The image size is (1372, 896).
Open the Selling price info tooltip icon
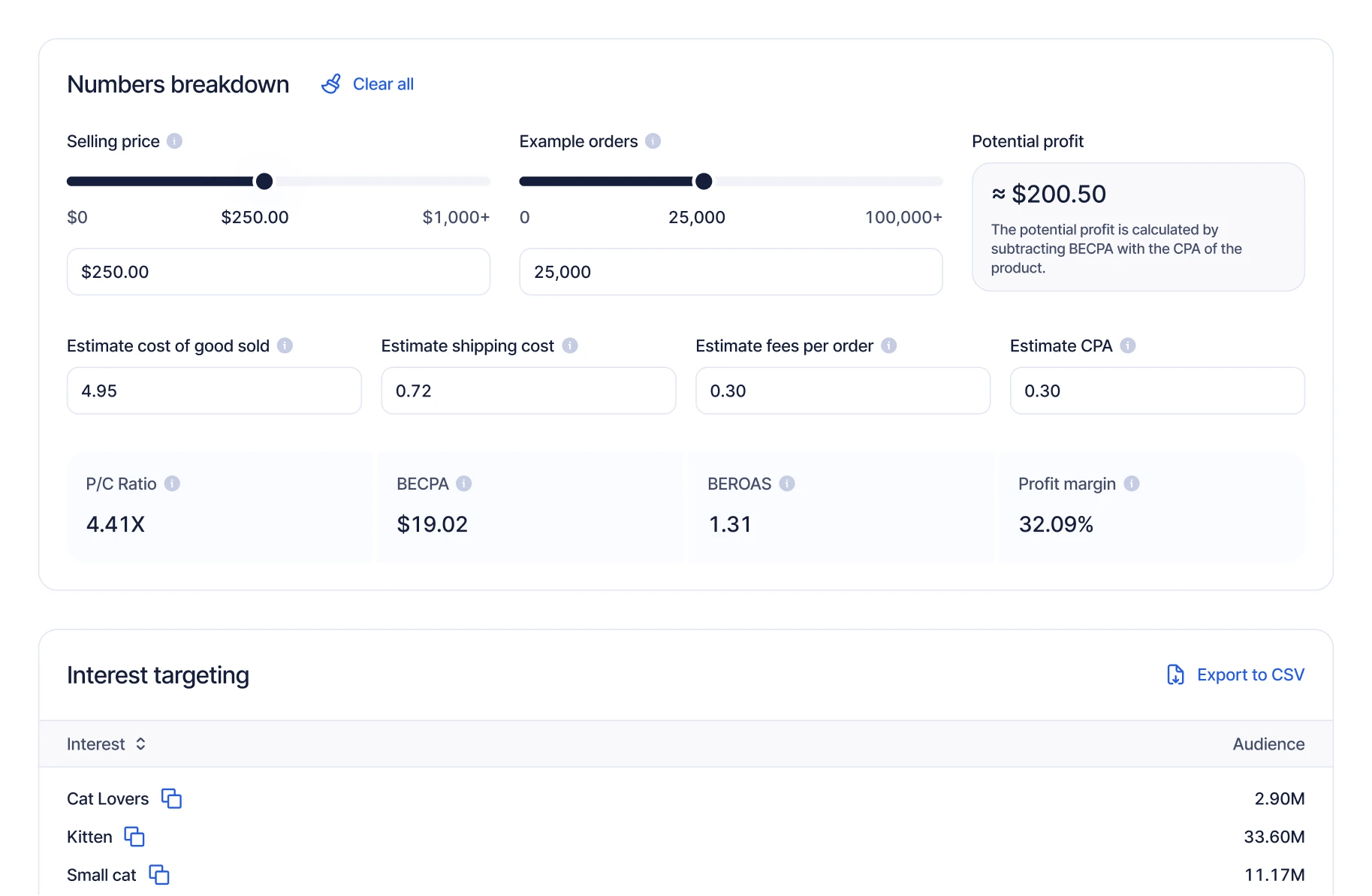coord(174,141)
